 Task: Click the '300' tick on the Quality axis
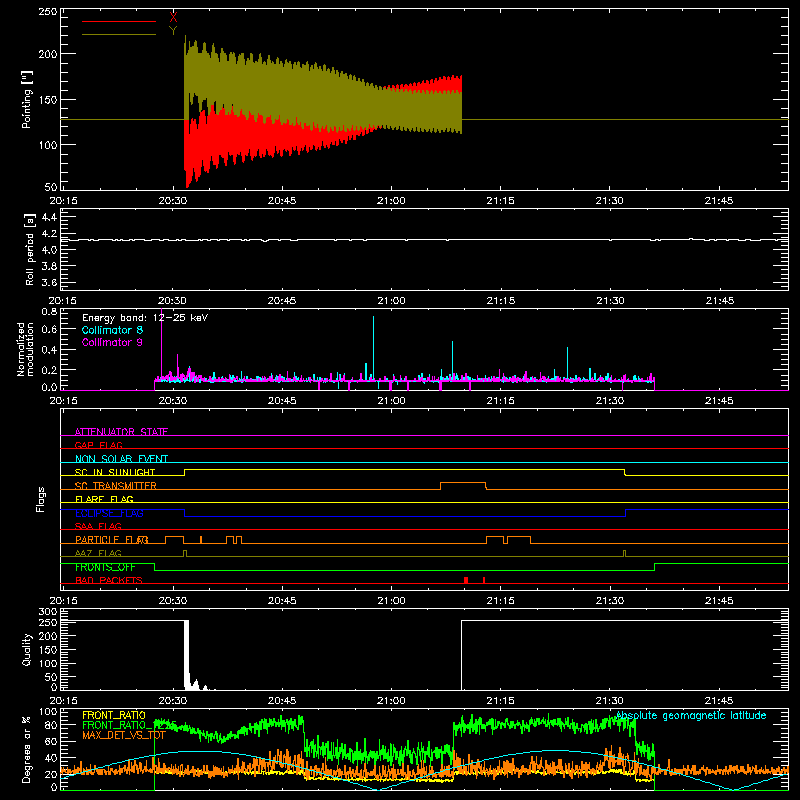[x=48, y=612]
